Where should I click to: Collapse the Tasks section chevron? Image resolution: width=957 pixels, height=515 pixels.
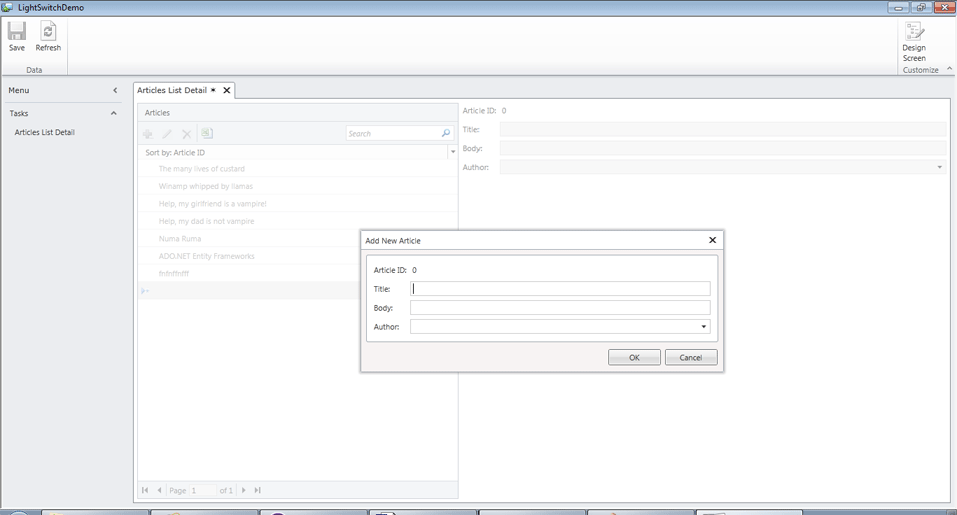[x=114, y=113]
